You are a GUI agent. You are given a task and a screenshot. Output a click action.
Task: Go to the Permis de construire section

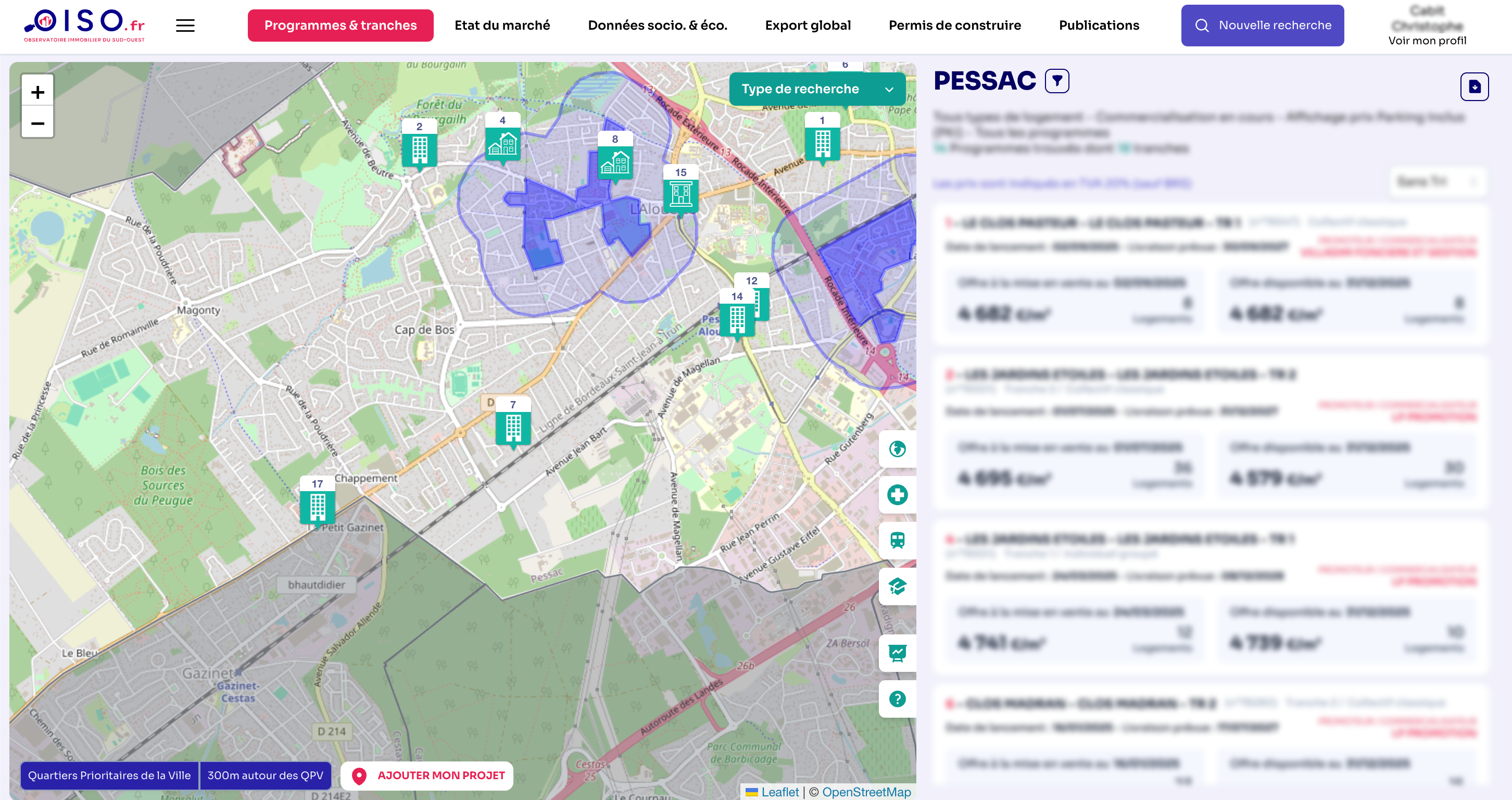(x=955, y=25)
